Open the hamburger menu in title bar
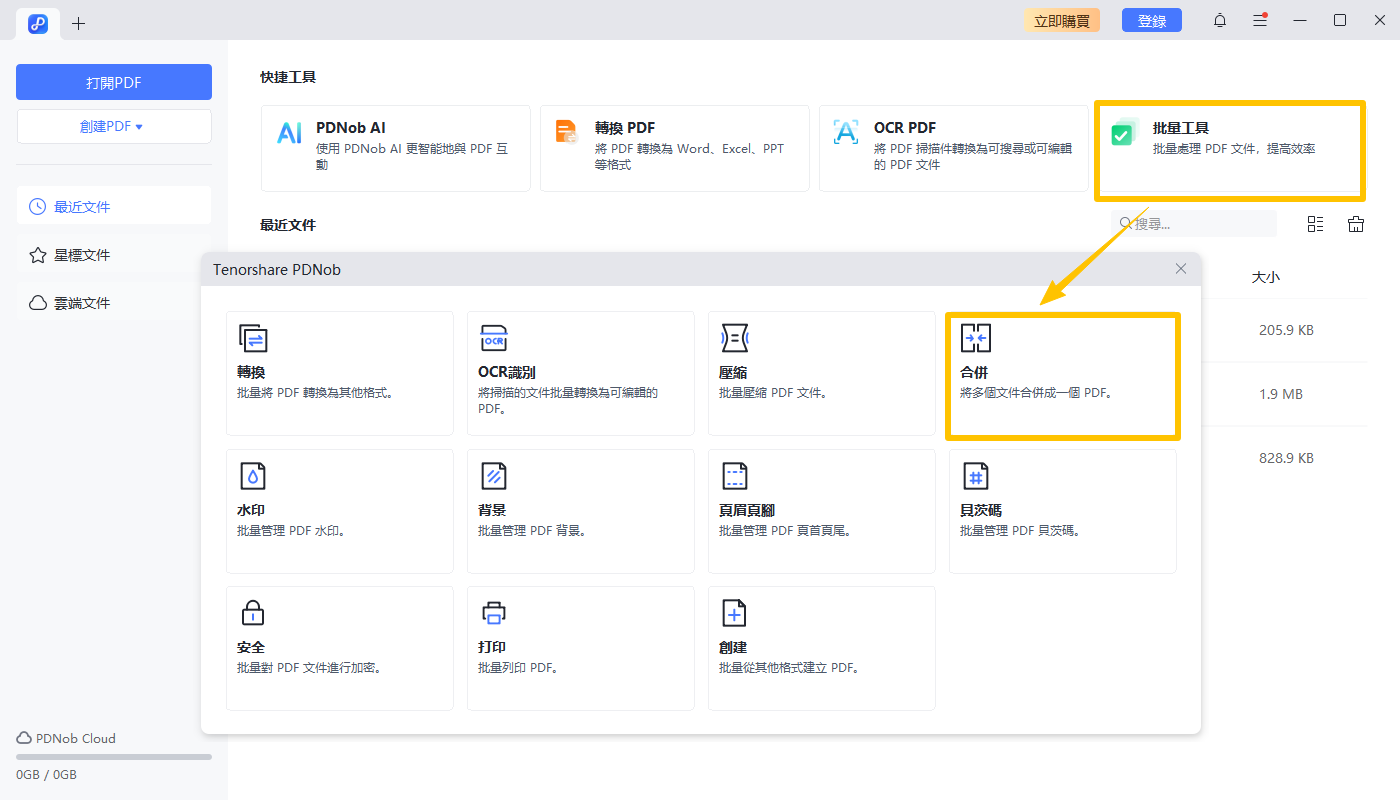This screenshot has width=1400, height=800. [1260, 20]
